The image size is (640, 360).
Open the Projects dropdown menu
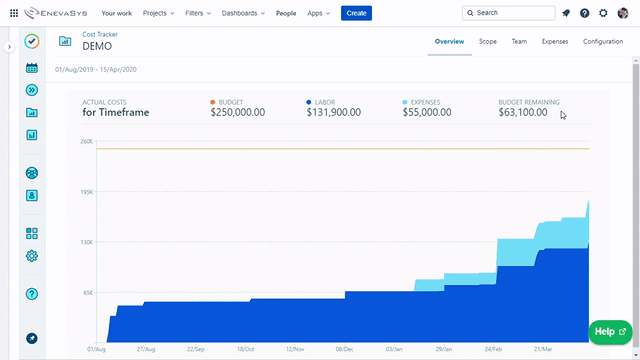[158, 13]
